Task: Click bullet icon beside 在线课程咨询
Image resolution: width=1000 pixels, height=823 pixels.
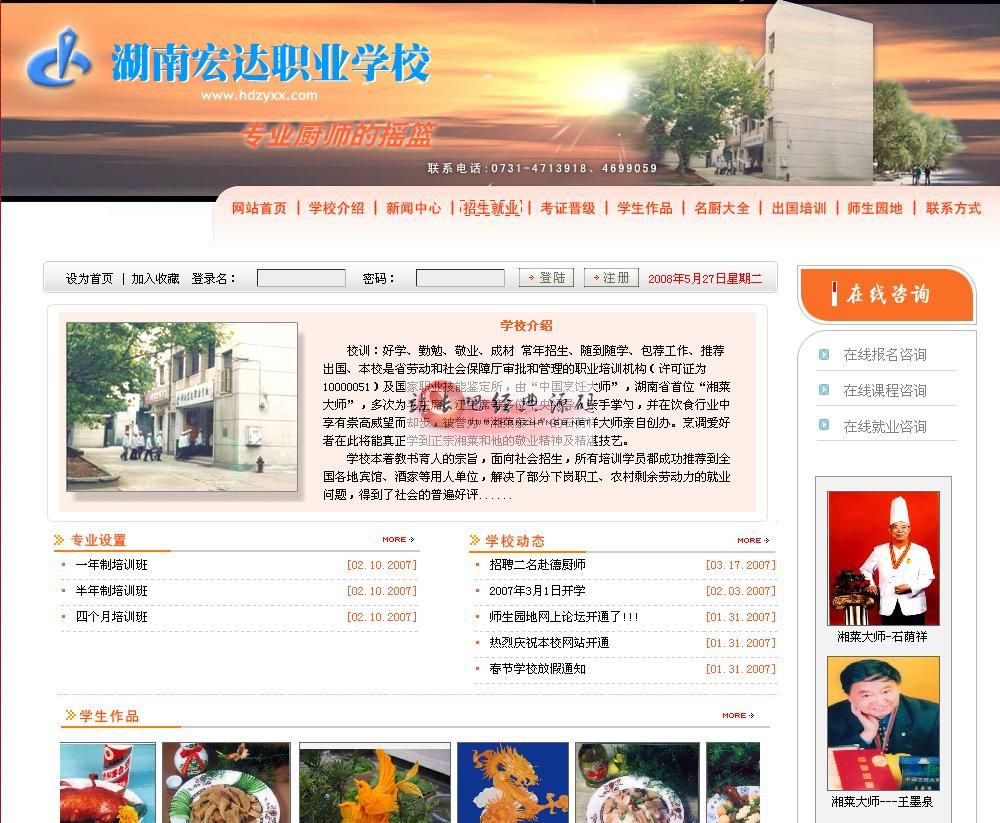Action: (823, 390)
